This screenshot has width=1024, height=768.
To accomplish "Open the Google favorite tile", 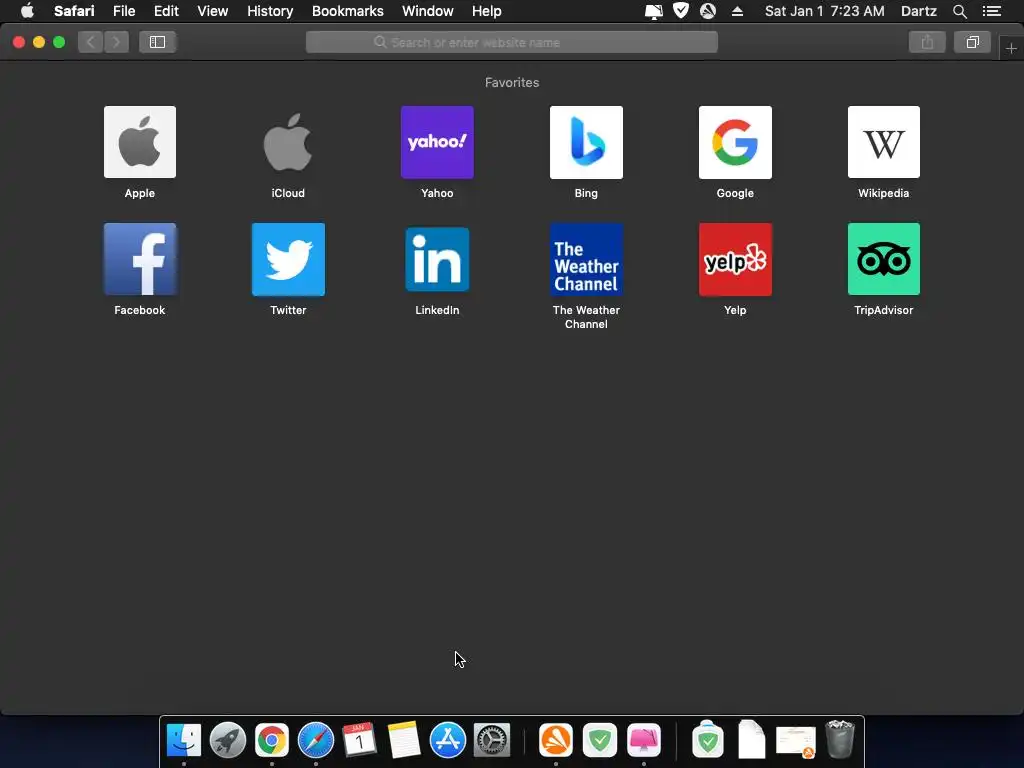I will point(735,142).
